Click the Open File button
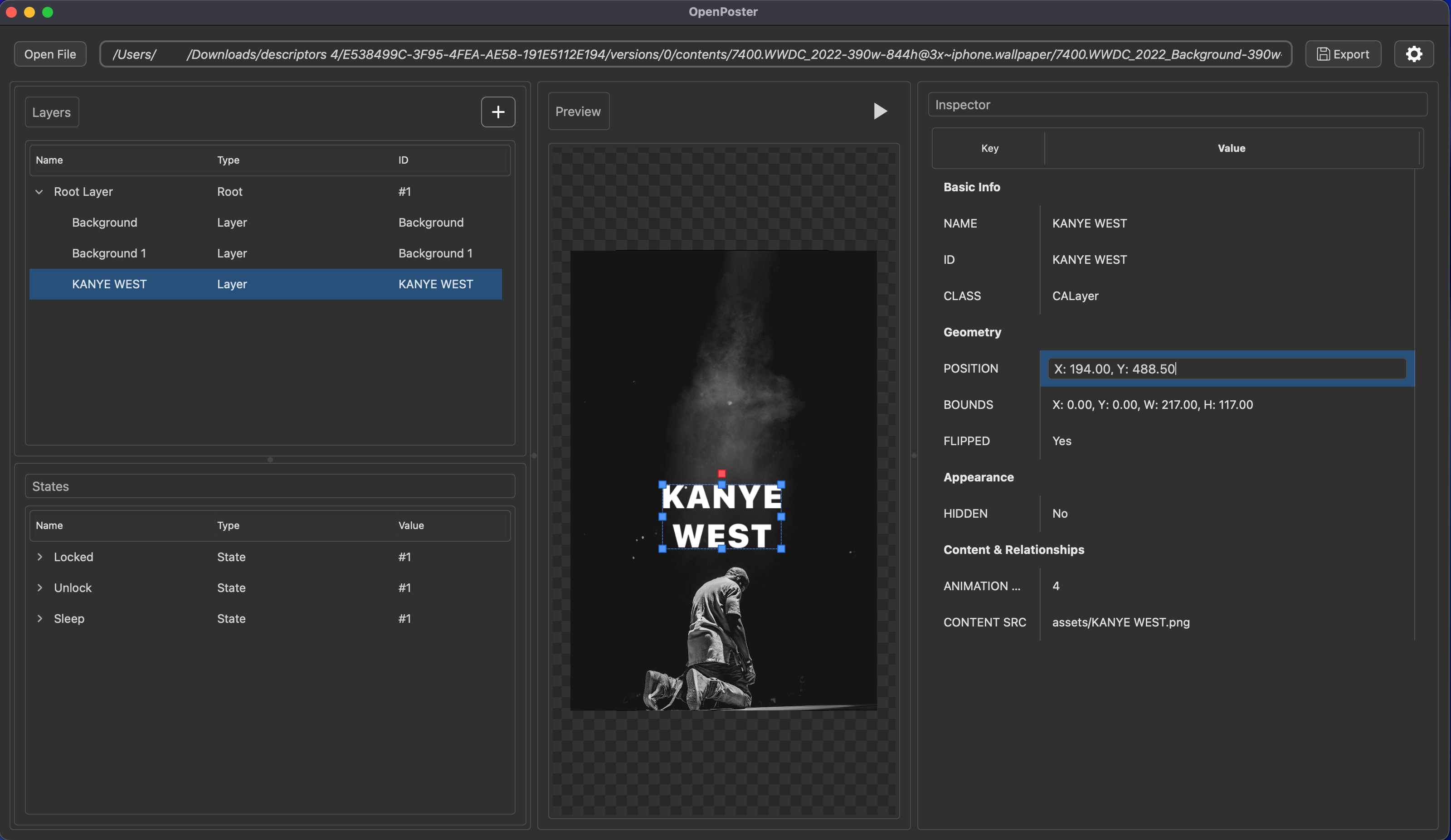 [x=50, y=54]
